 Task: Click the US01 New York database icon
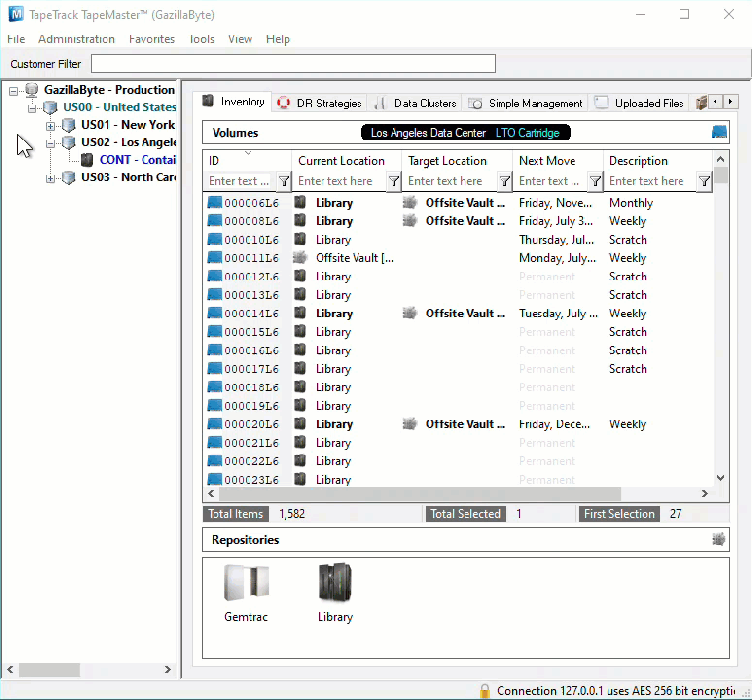[x=69, y=125]
